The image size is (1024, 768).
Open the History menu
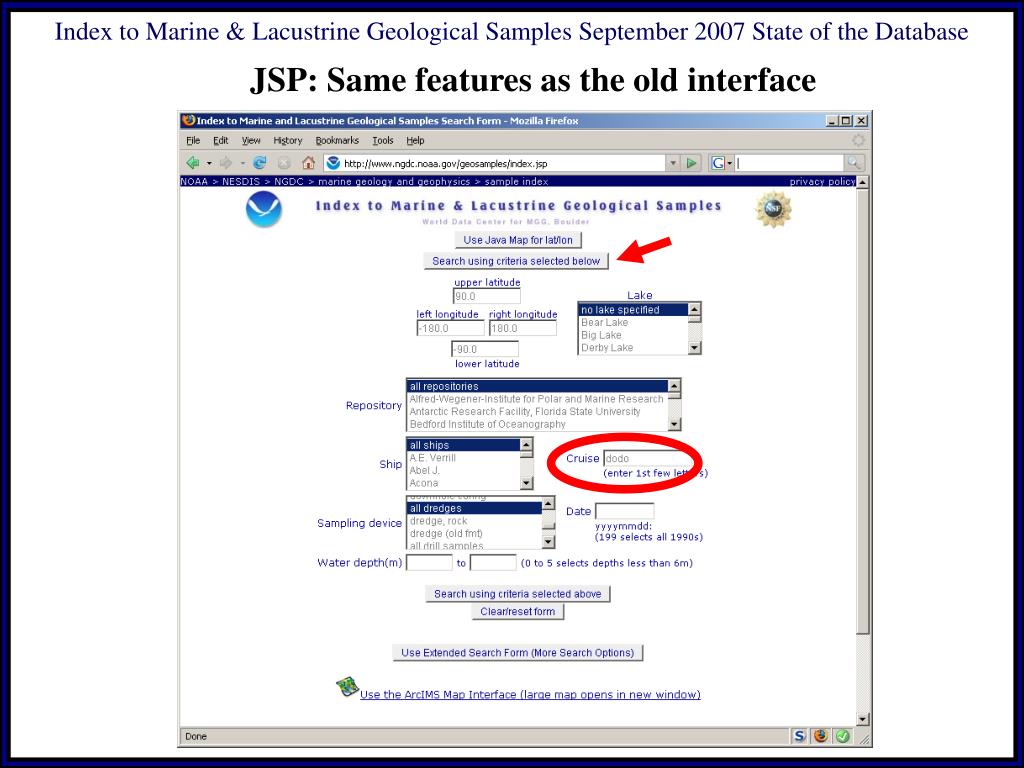(x=287, y=140)
